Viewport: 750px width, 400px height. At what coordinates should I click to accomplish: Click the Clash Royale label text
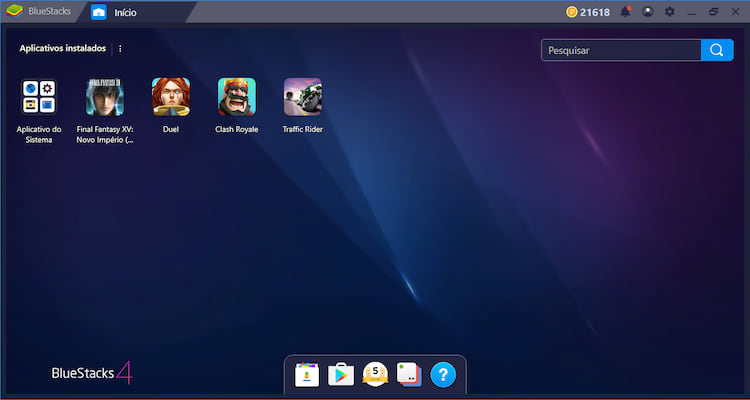(237, 129)
